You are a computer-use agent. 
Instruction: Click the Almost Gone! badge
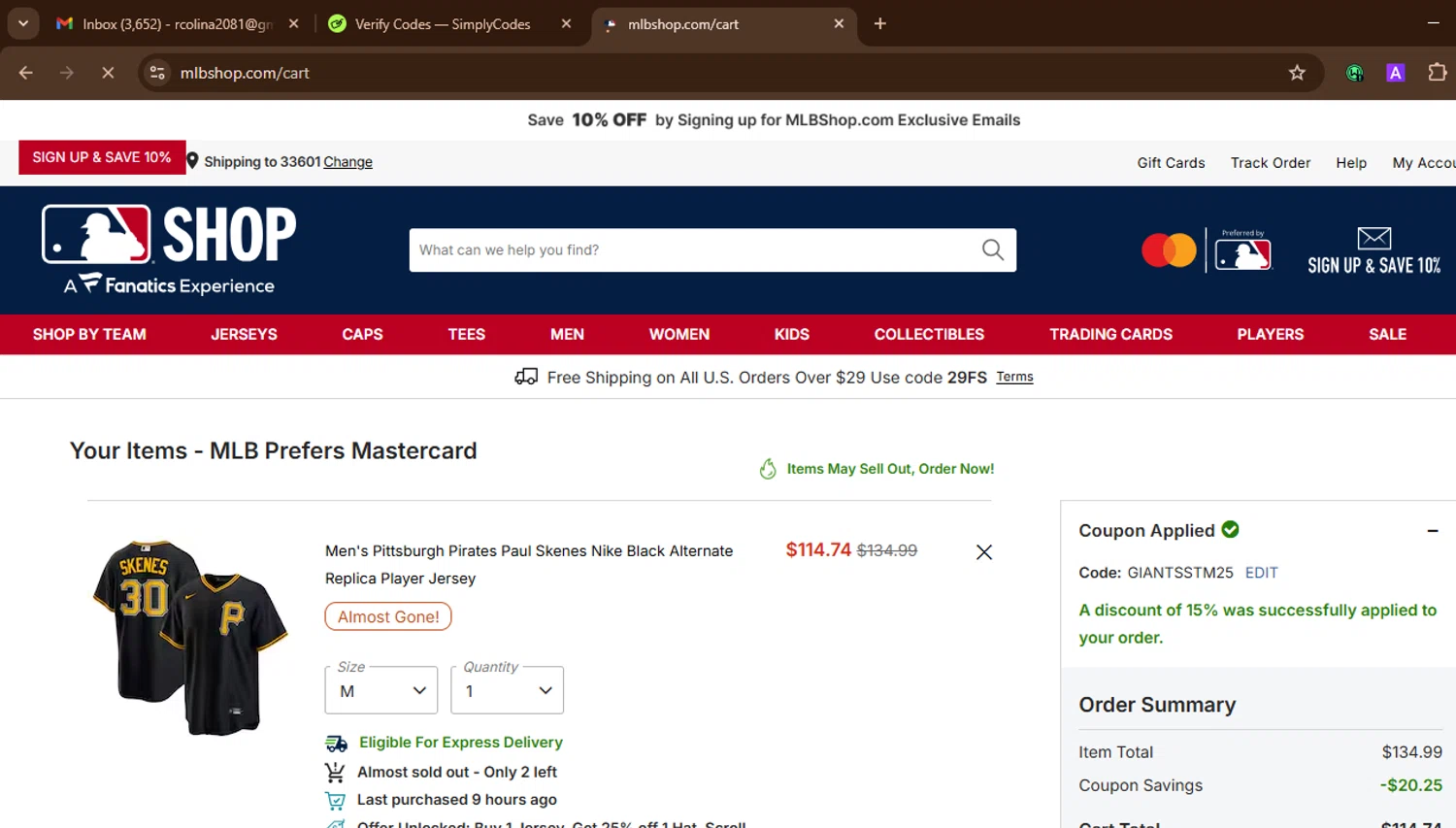[x=388, y=616]
